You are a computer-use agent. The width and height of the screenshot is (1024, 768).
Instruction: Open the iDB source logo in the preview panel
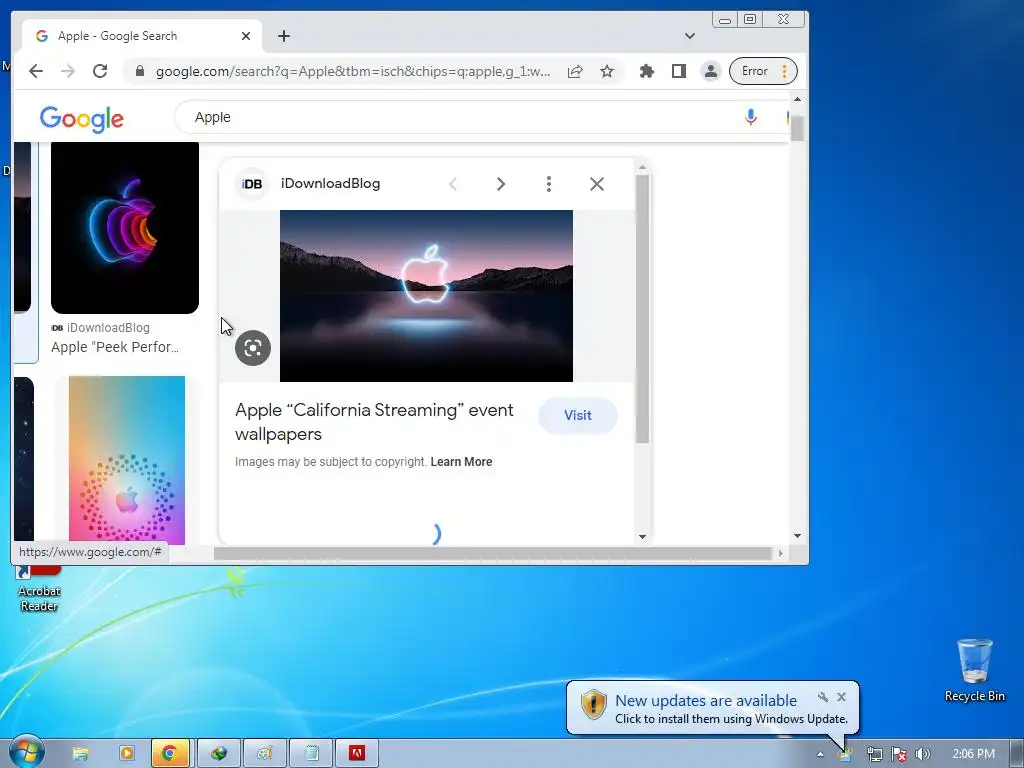[x=251, y=184]
